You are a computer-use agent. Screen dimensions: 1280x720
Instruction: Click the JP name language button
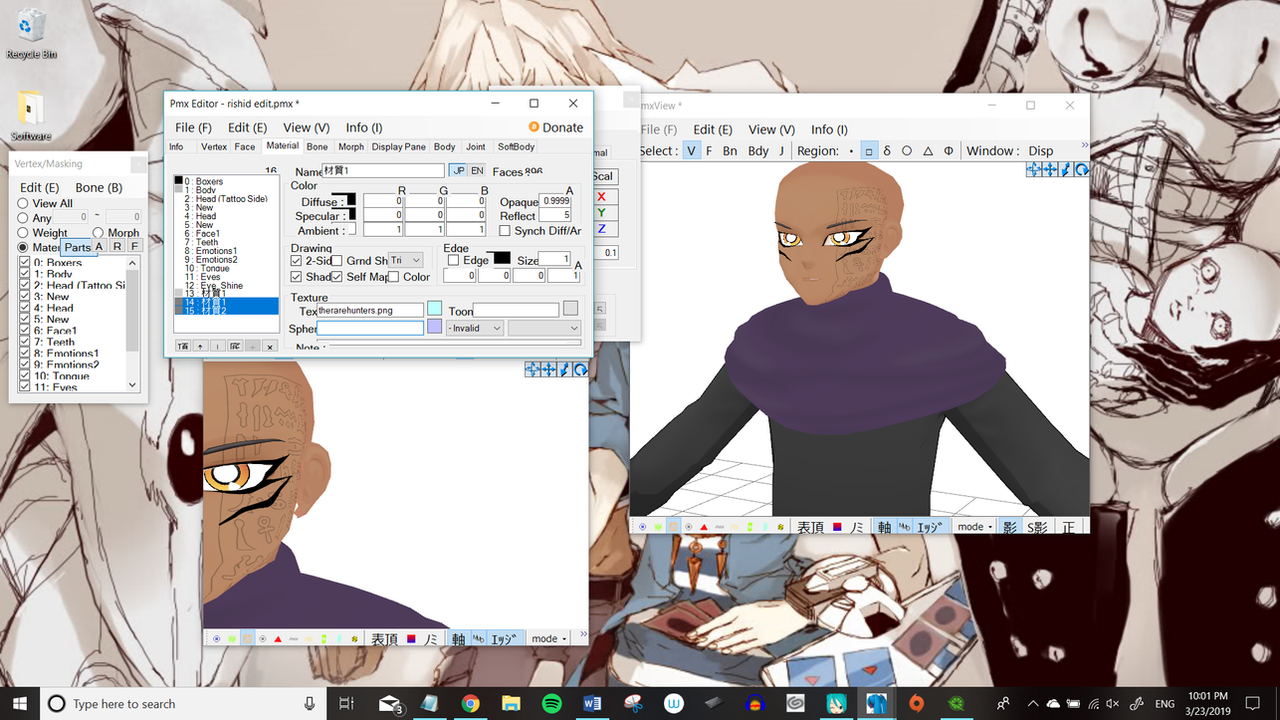coord(458,171)
